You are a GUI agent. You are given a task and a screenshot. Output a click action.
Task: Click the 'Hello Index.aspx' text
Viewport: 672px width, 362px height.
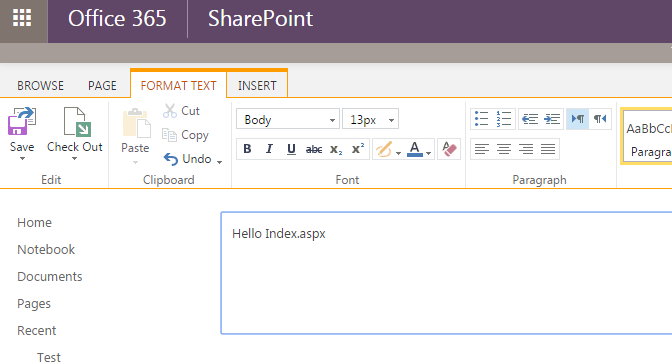[x=279, y=234]
